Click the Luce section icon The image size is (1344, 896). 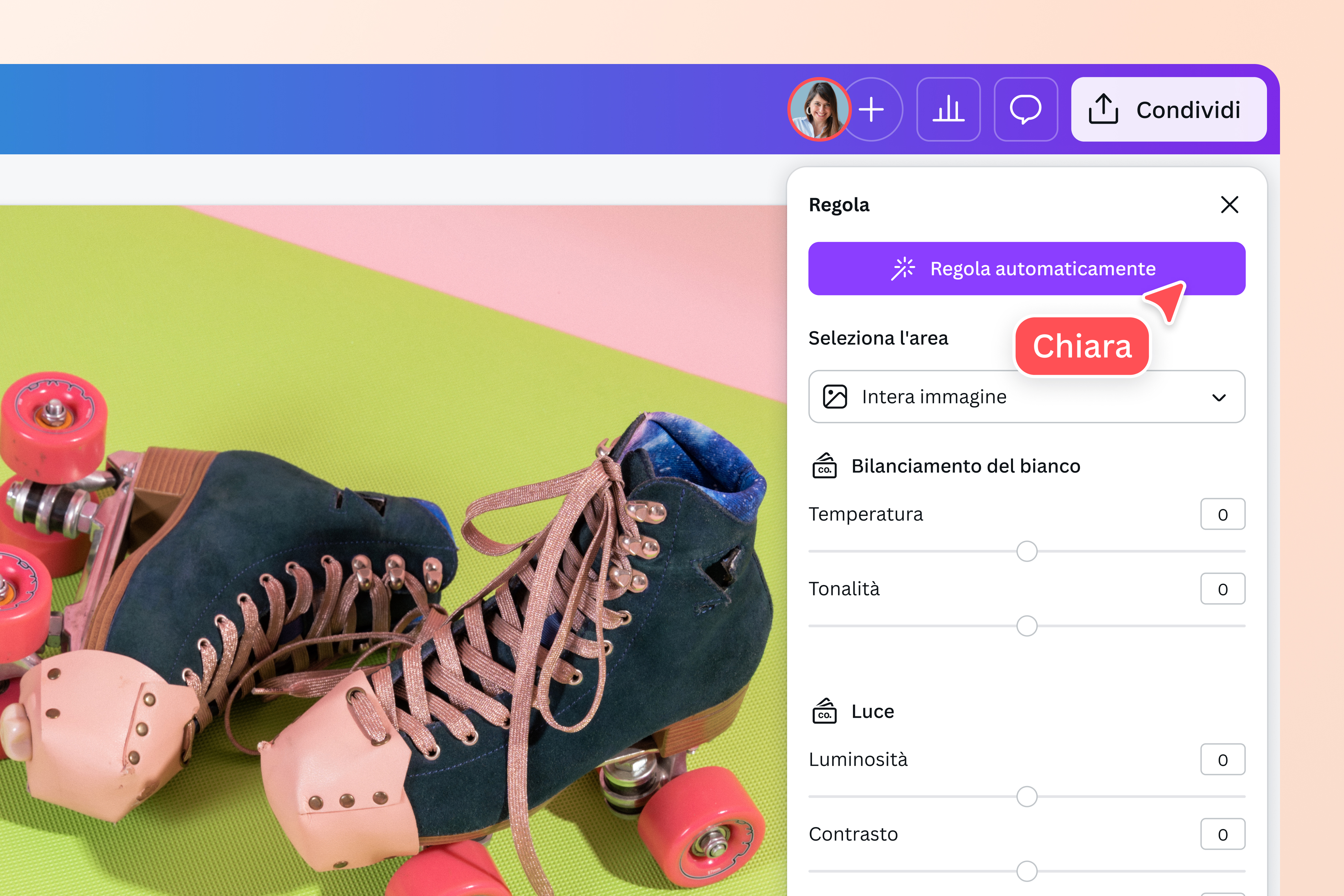pos(824,711)
